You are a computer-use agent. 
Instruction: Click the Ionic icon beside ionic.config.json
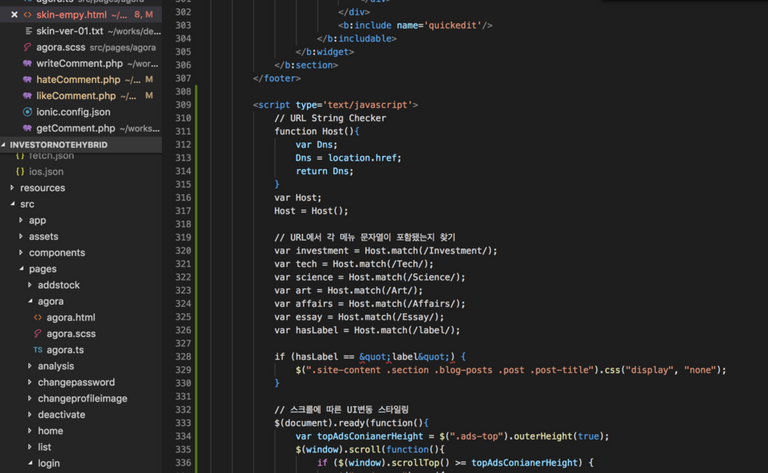(x=27, y=111)
